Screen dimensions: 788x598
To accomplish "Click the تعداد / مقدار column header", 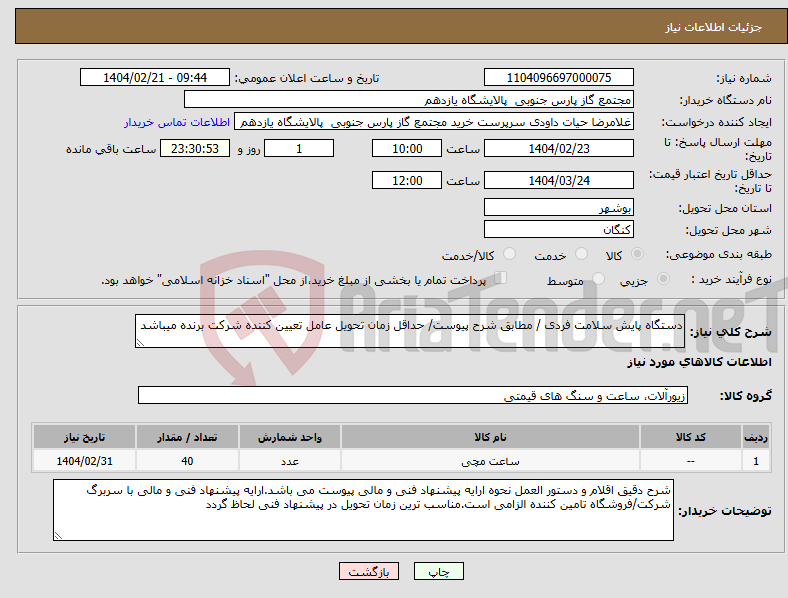I will (x=187, y=437).
